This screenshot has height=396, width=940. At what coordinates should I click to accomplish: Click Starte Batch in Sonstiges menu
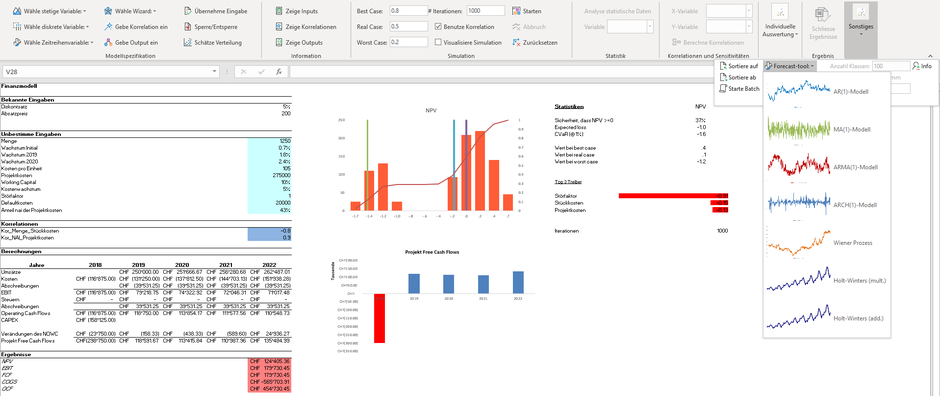pos(740,89)
